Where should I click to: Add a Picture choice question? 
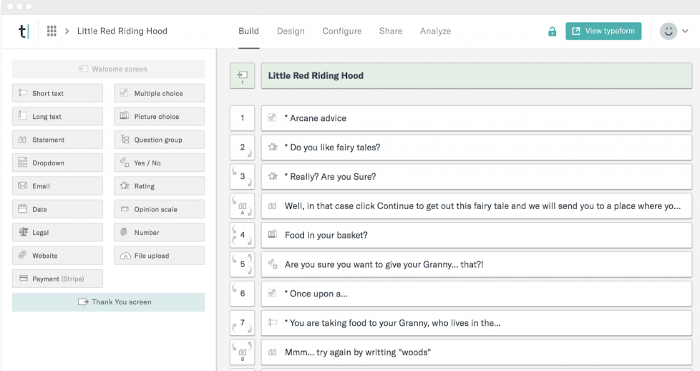159,117
